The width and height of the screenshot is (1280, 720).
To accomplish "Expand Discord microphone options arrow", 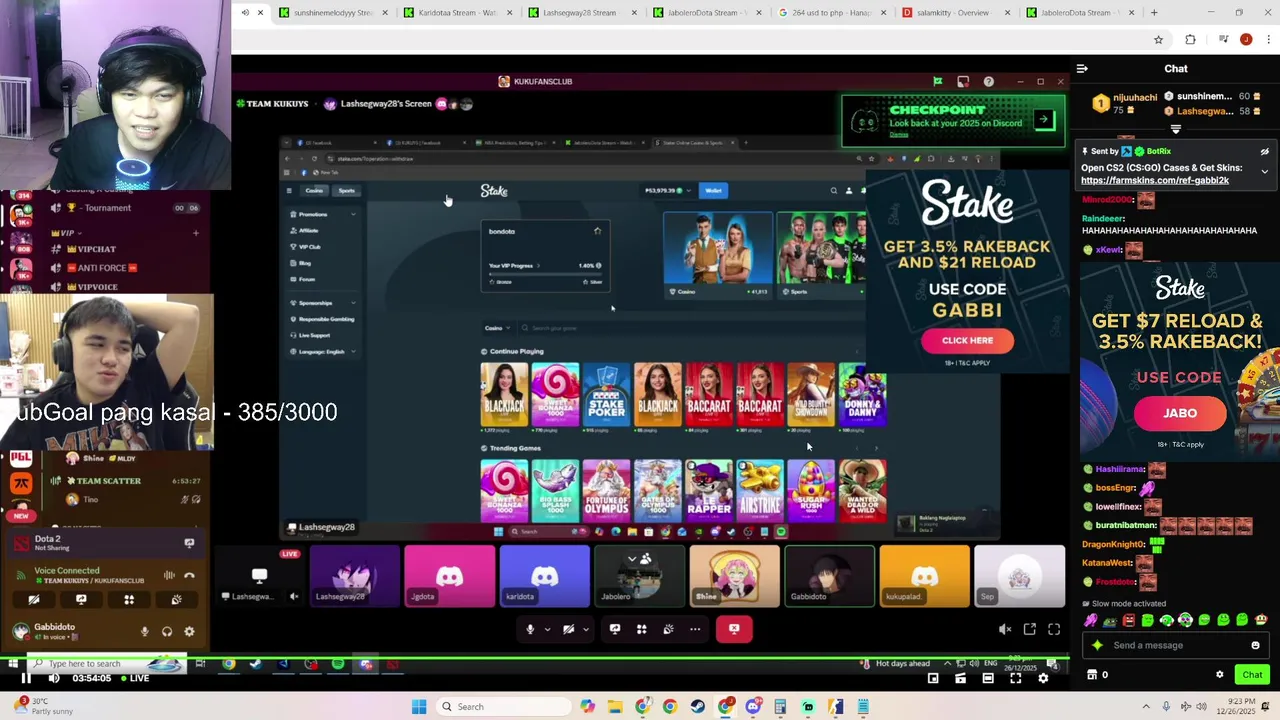I will click(x=547, y=629).
